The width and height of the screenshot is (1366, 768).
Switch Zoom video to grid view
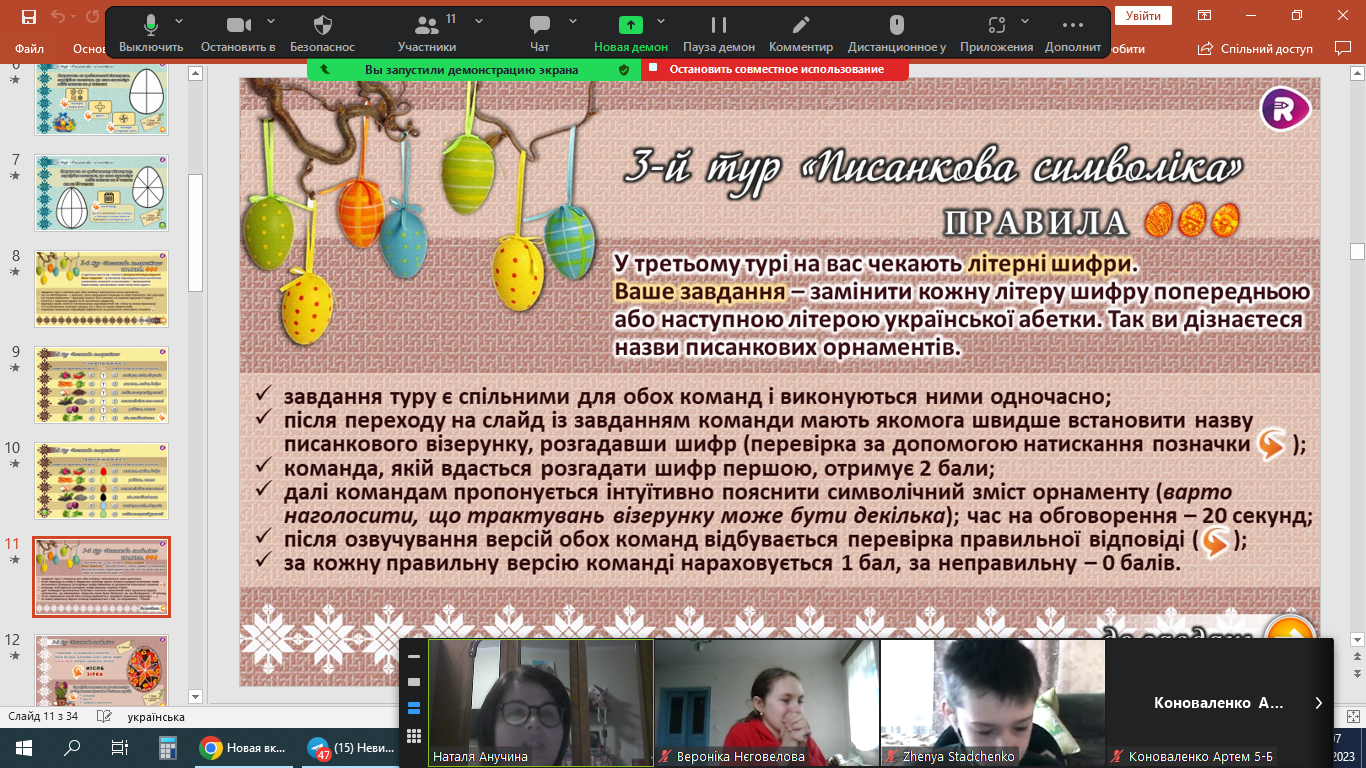click(414, 736)
